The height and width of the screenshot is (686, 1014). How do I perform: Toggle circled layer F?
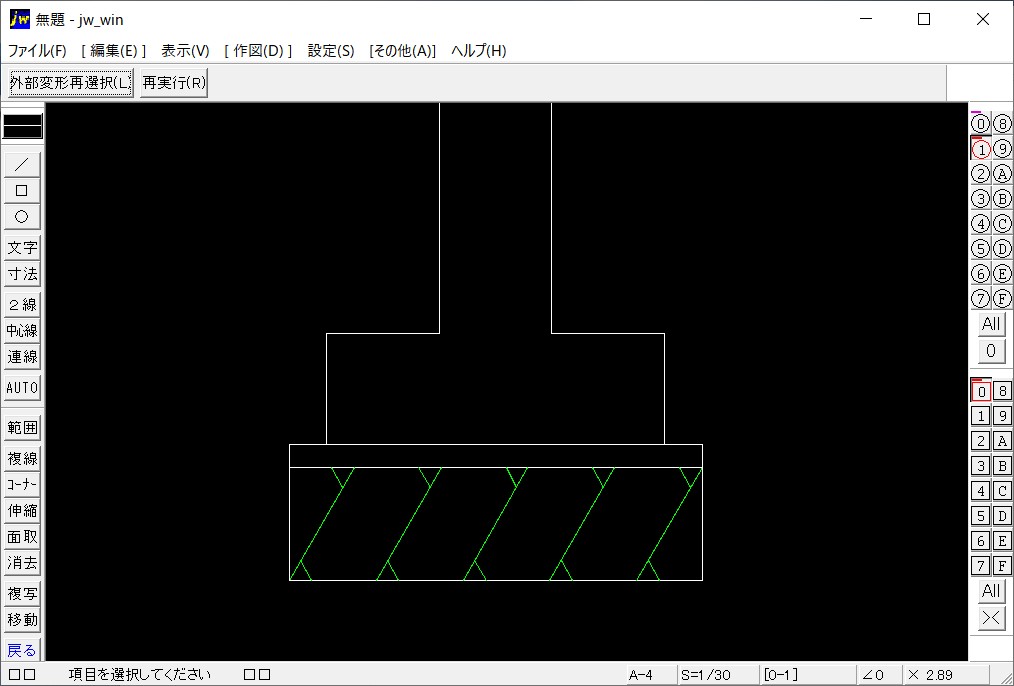1002,298
